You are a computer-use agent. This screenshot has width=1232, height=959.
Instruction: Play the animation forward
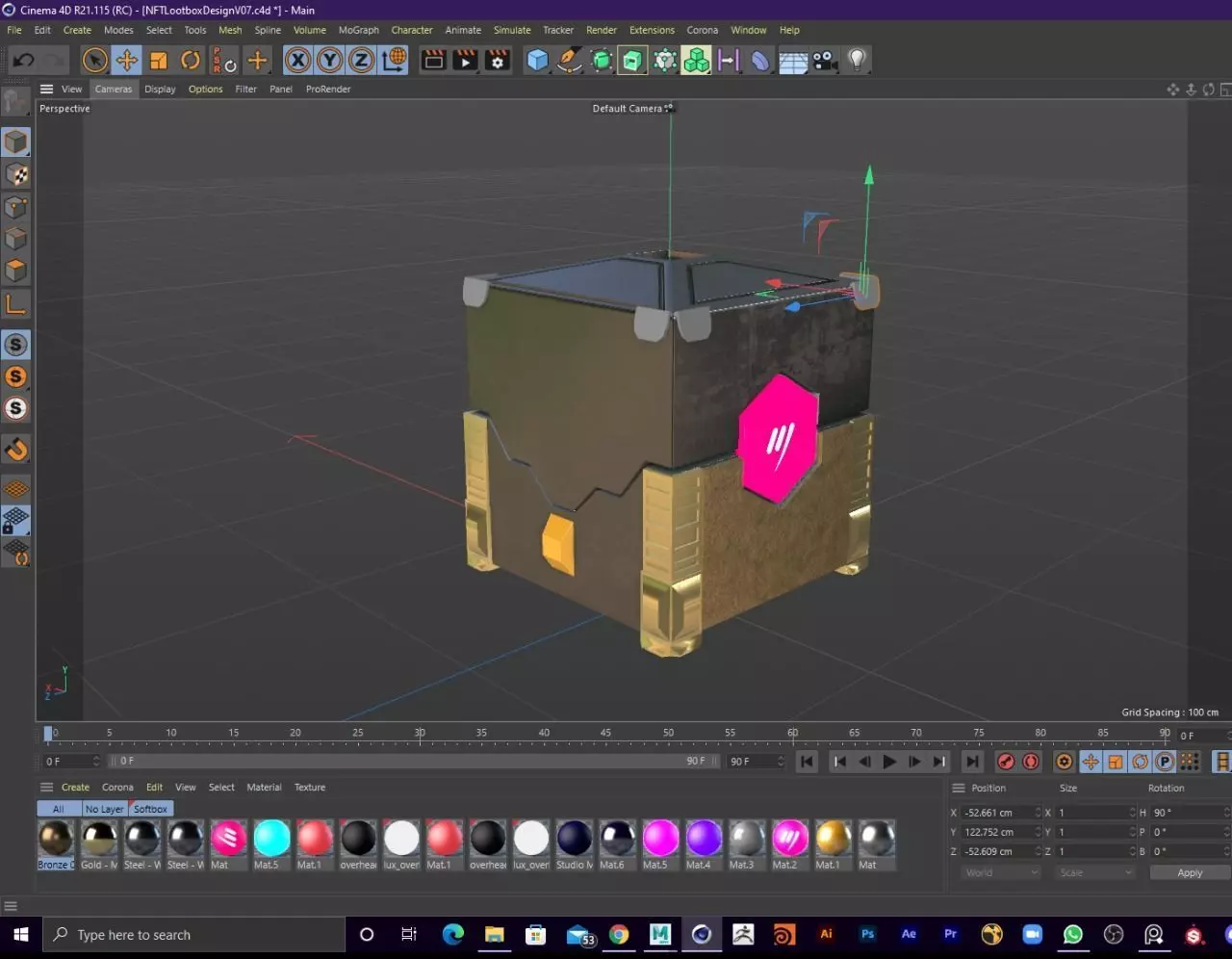pyautogui.click(x=889, y=762)
